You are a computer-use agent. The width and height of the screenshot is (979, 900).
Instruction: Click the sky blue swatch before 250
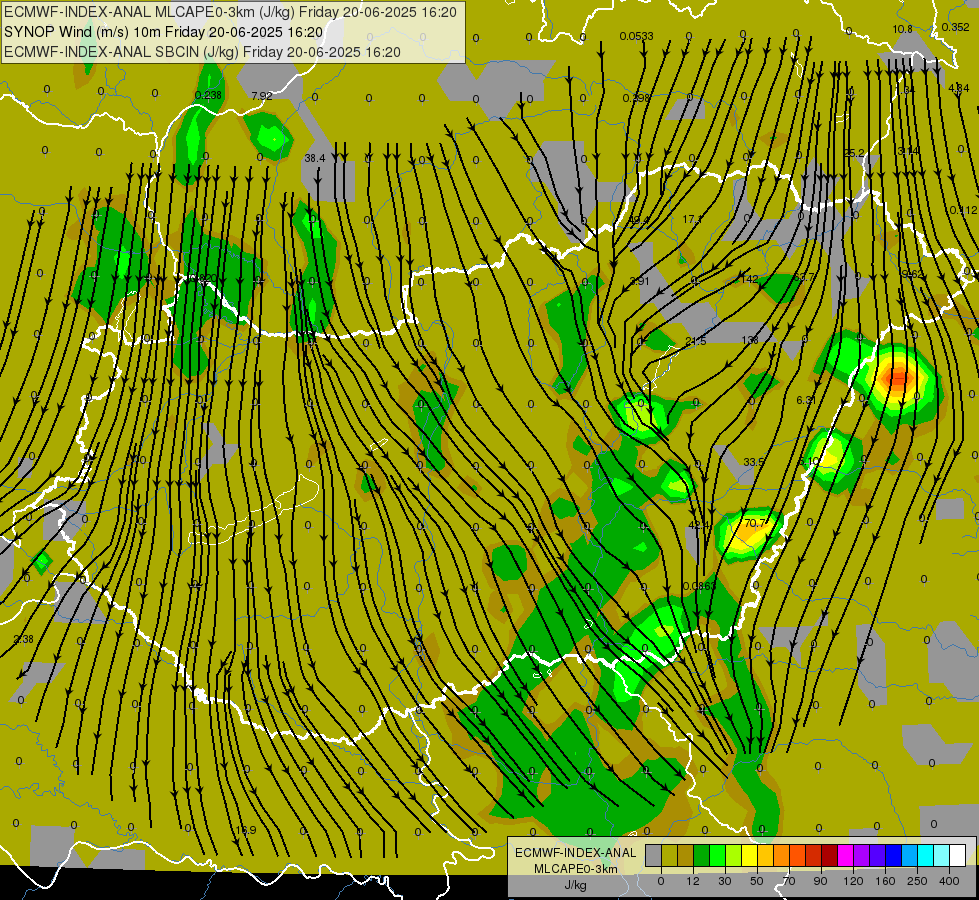910,855
